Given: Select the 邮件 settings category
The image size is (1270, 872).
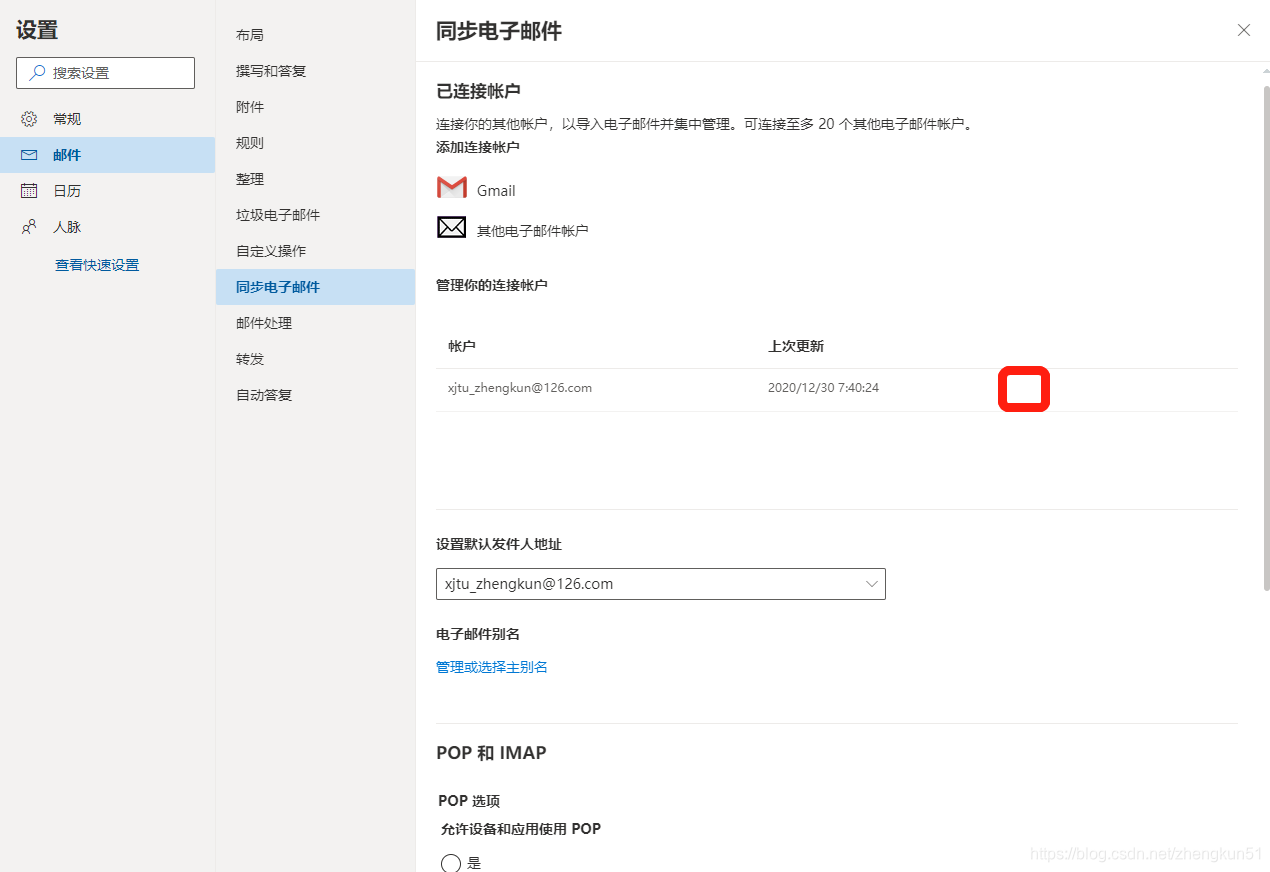Looking at the screenshot, I should click(107, 155).
